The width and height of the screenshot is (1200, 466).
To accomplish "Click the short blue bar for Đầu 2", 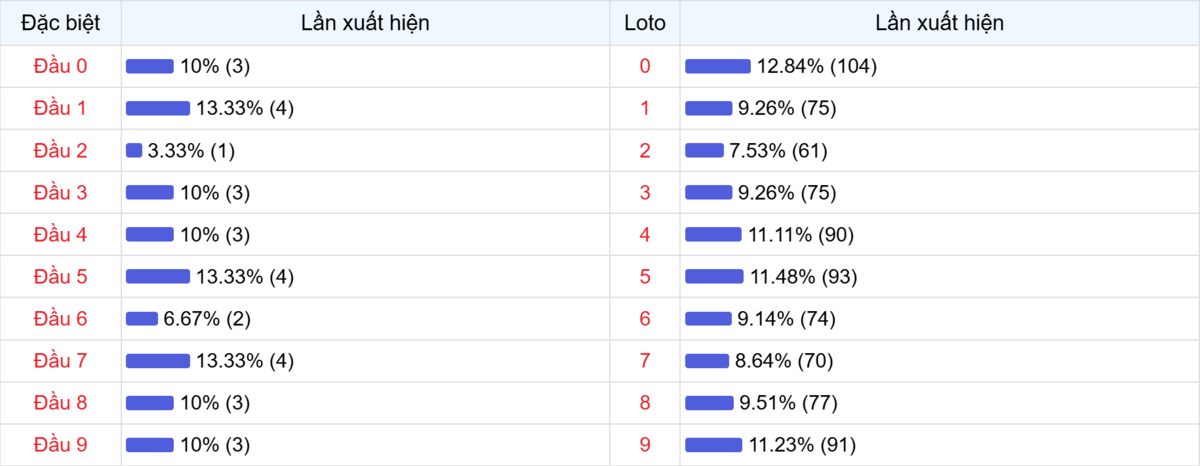I will coord(134,151).
